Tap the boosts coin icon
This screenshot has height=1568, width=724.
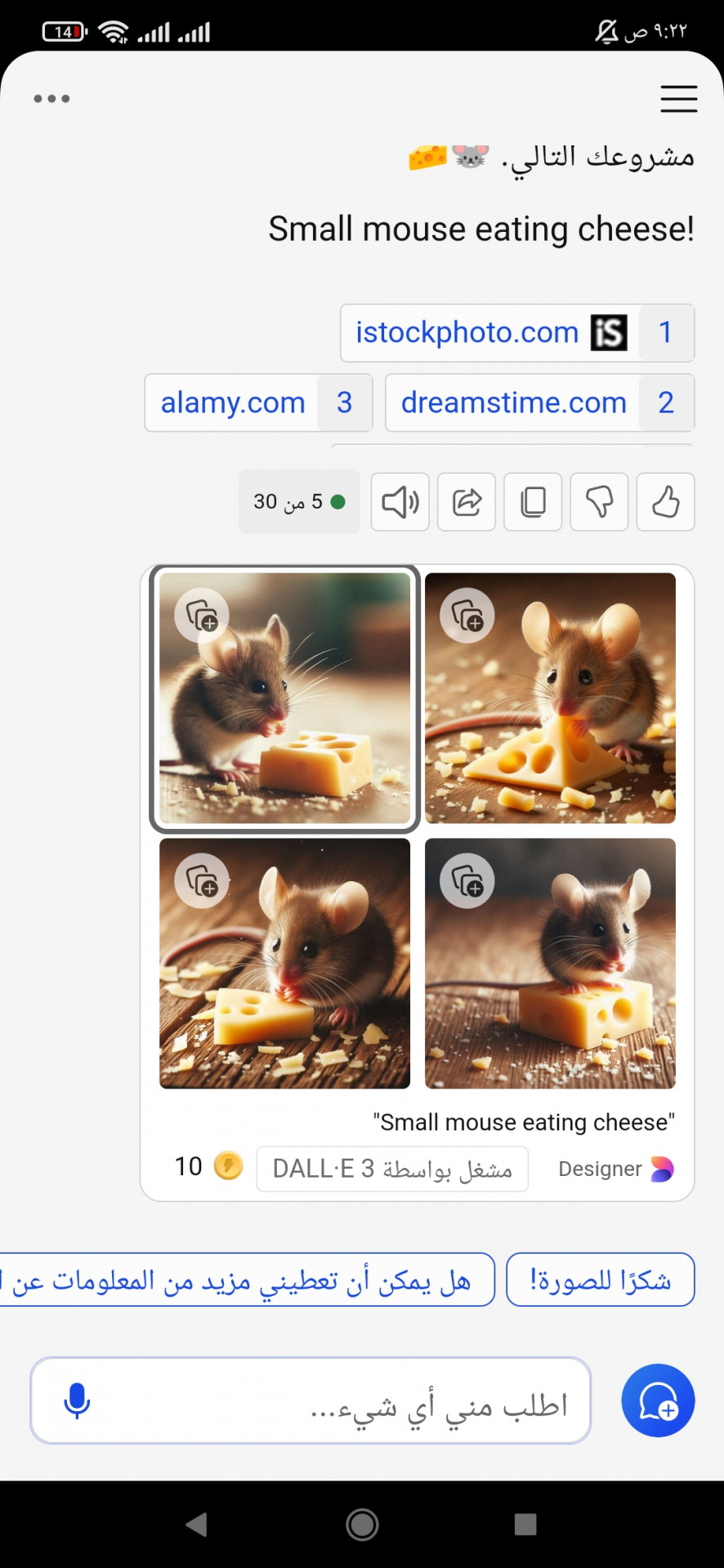click(x=229, y=1165)
